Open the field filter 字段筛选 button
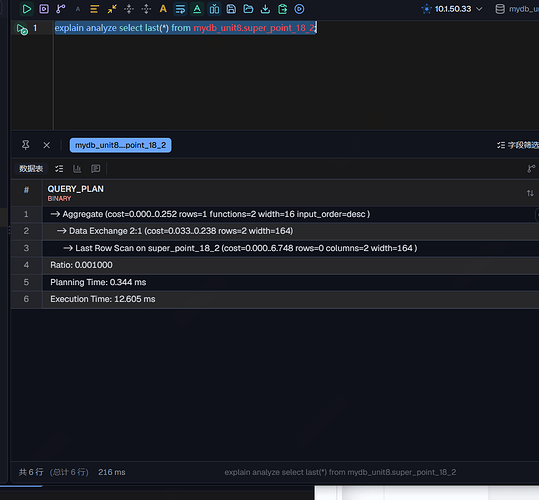 (518, 145)
